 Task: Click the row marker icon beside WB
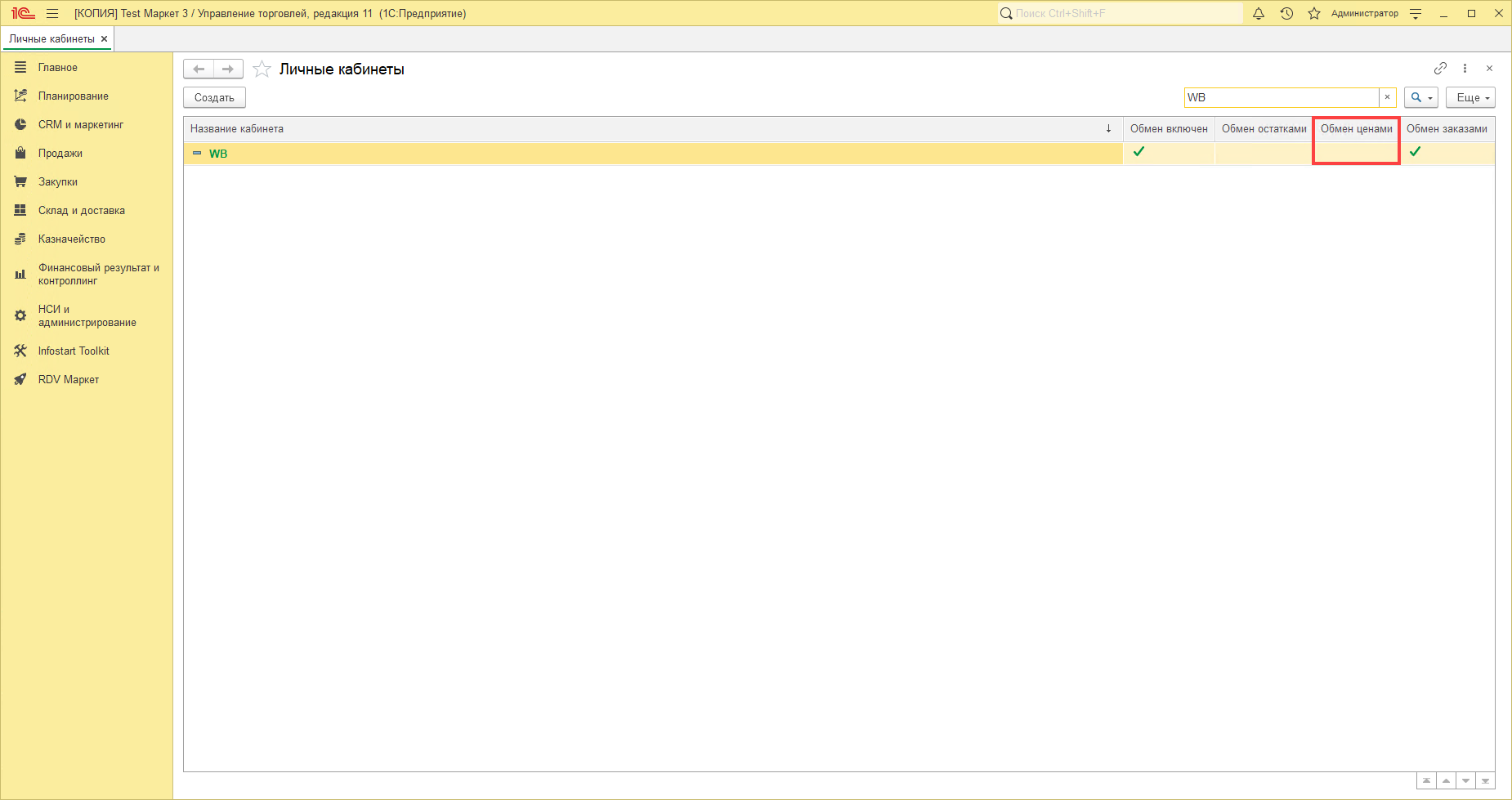[197, 154]
